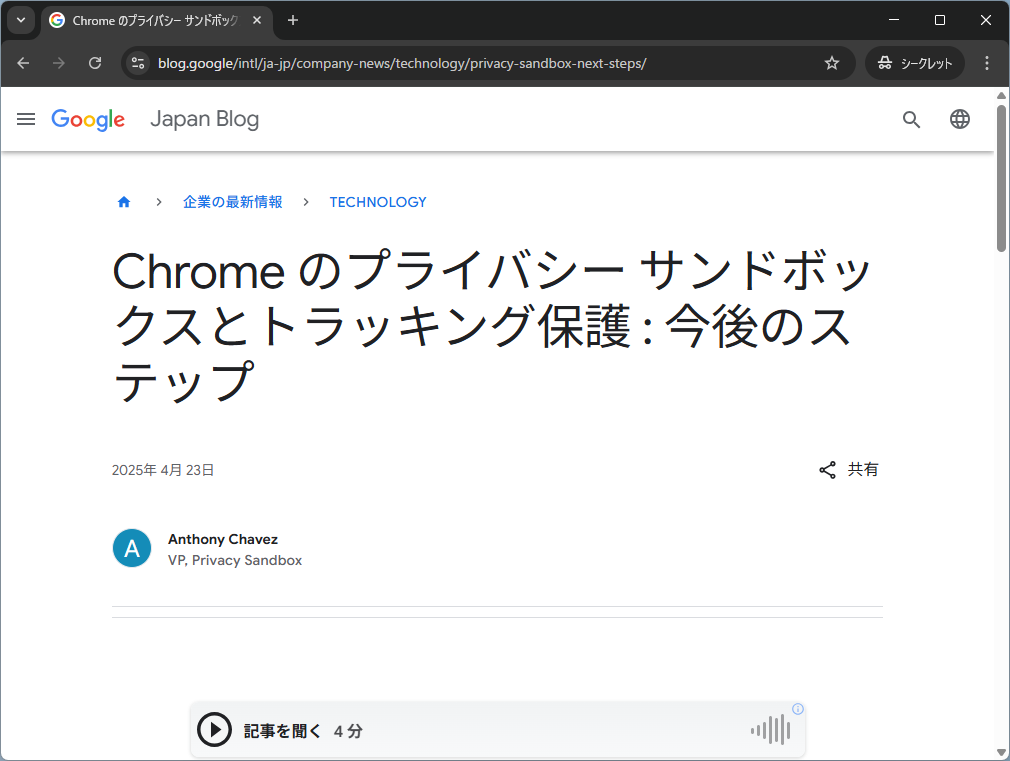Open the hamburger navigation menu

click(x=25, y=119)
